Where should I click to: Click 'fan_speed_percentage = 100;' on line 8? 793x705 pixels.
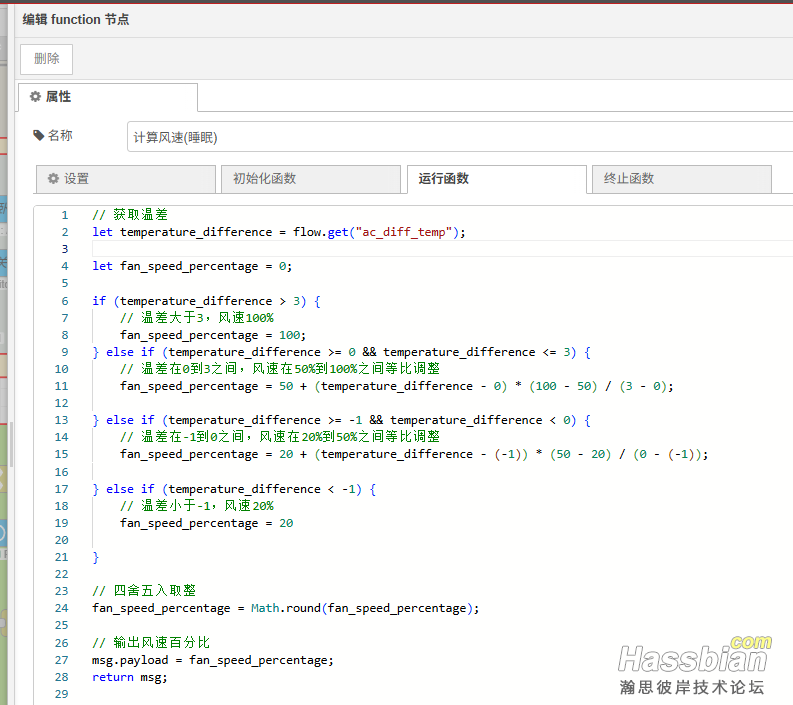pyautogui.click(x=213, y=335)
